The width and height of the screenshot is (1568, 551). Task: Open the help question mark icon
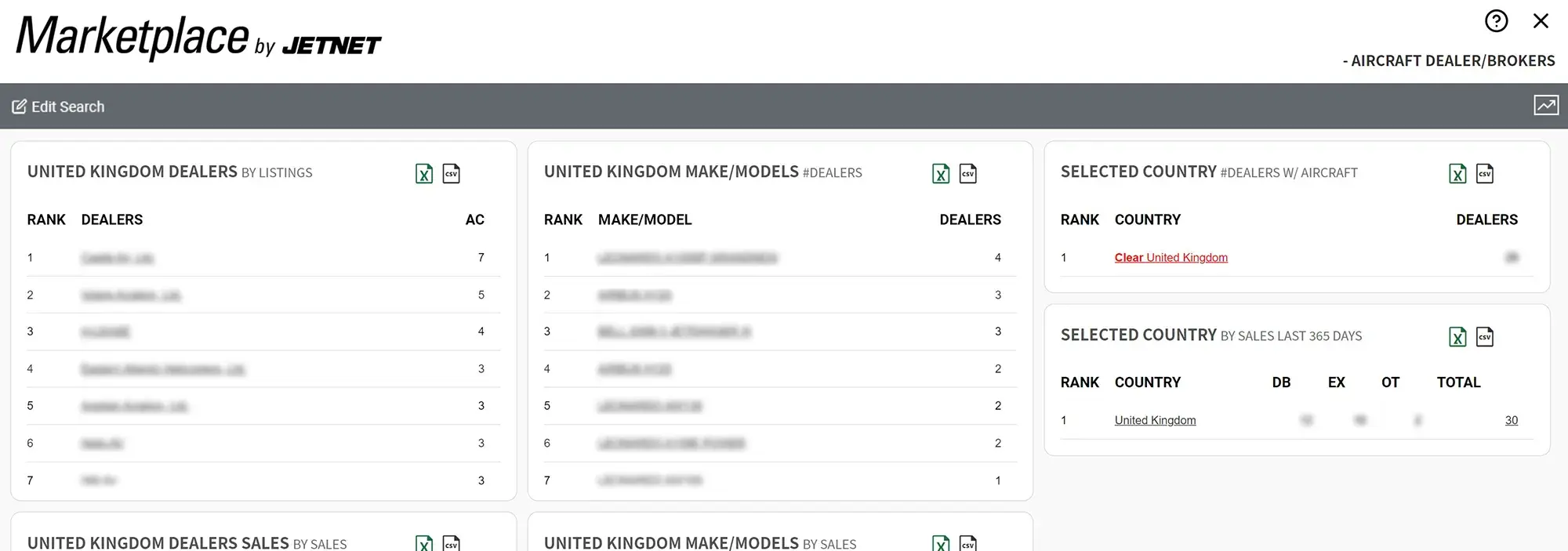[x=1496, y=21]
